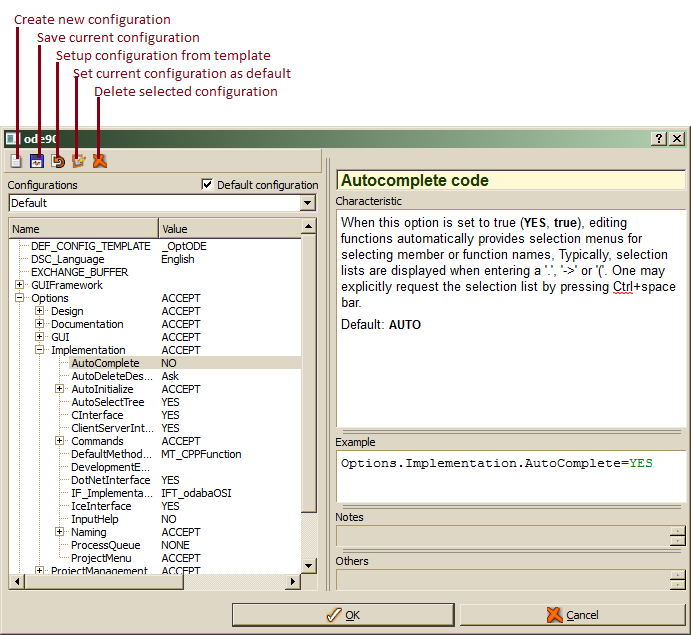Click the tree's vertical scrollbar down arrow
The image size is (691, 635).
(x=308, y=567)
